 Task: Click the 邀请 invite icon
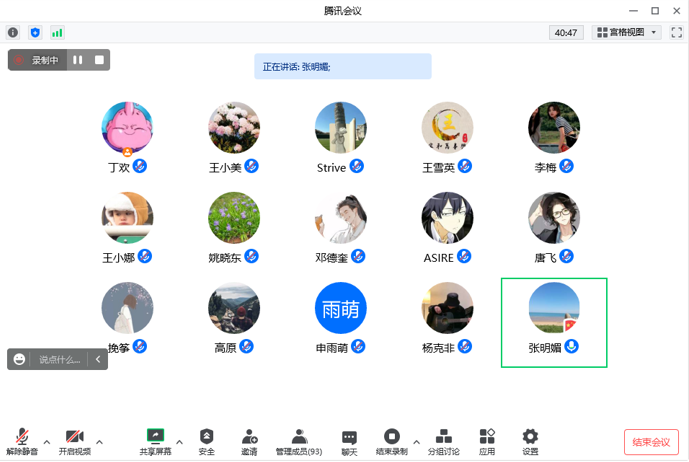[x=249, y=441]
